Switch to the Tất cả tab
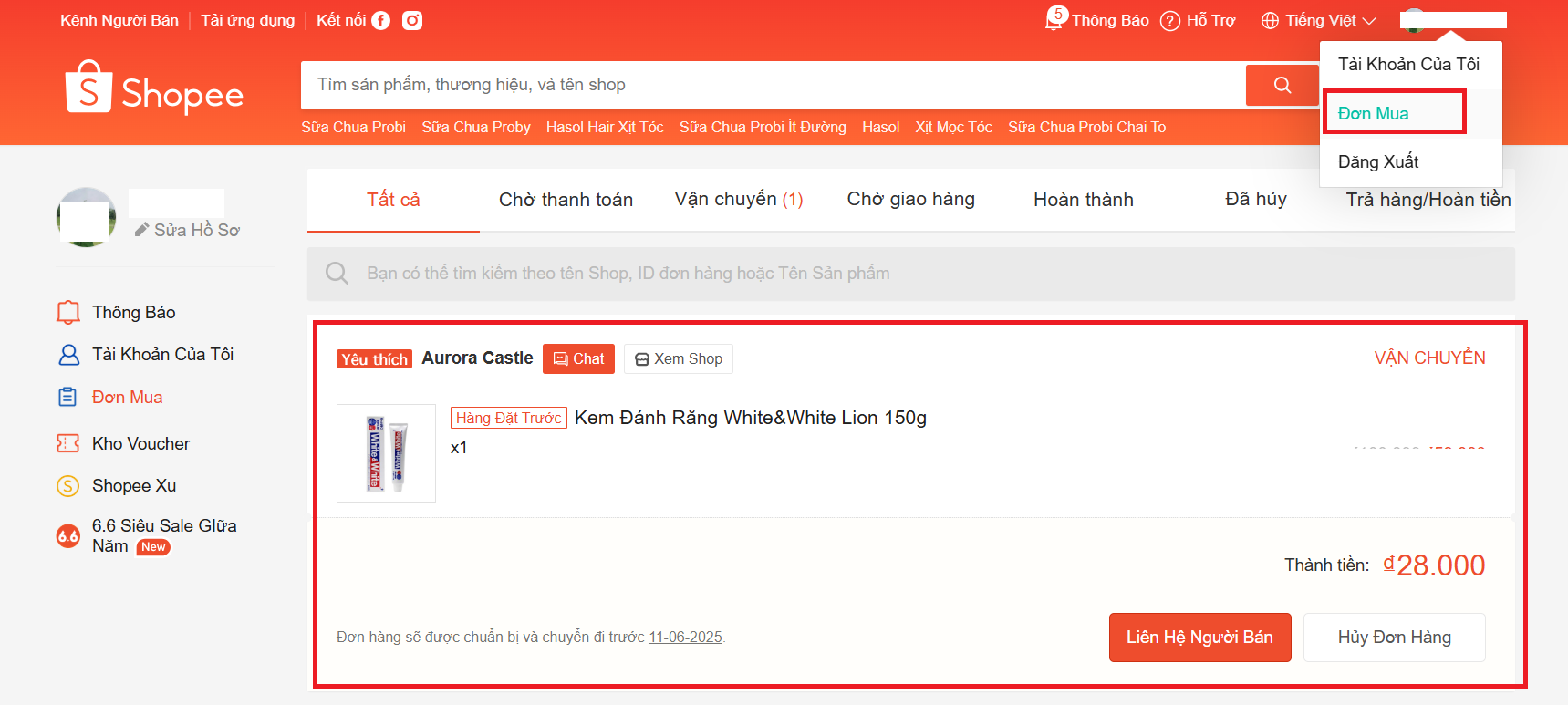Screen dimensions: 1568x705 [x=393, y=200]
